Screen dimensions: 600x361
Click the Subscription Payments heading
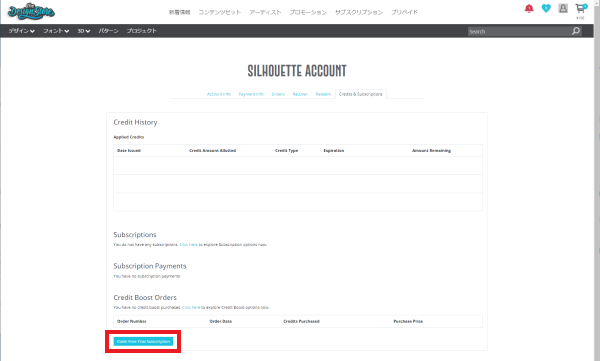coord(150,266)
